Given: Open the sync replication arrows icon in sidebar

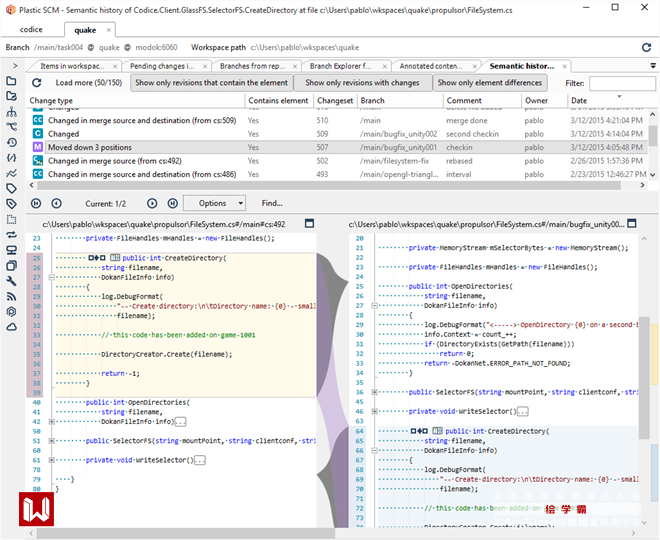Looking at the screenshot, I should click(x=11, y=235).
